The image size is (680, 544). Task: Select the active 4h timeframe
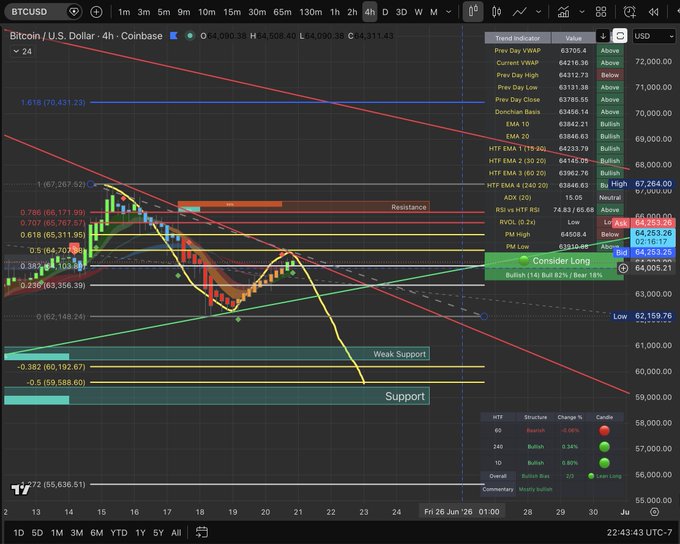point(369,12)
